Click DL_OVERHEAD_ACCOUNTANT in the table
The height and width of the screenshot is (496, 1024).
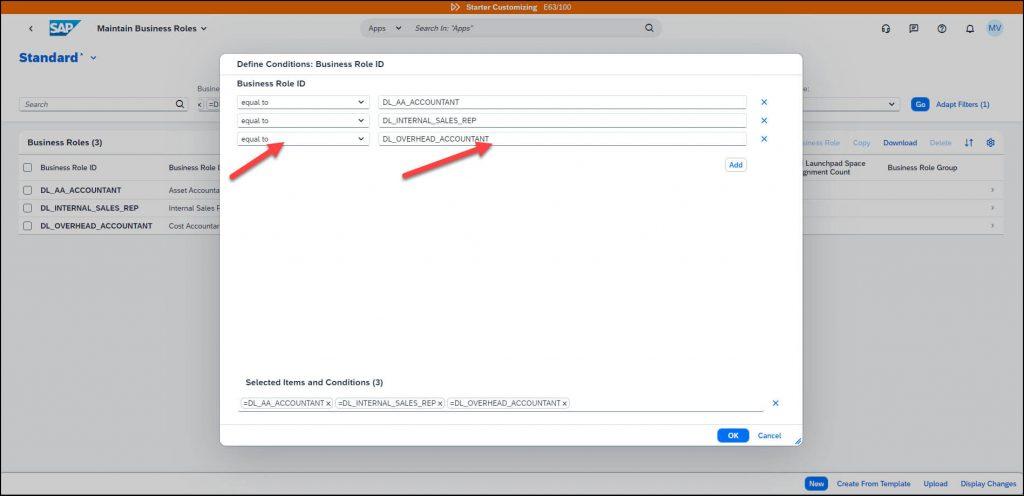tap(96, 226)
